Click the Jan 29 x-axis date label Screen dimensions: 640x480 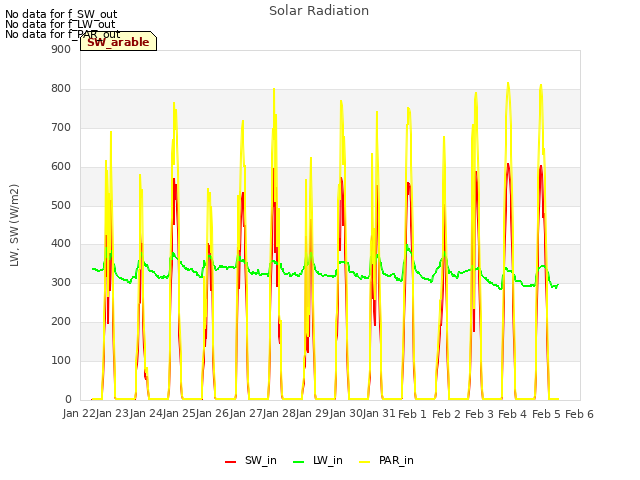click(312, 413)
